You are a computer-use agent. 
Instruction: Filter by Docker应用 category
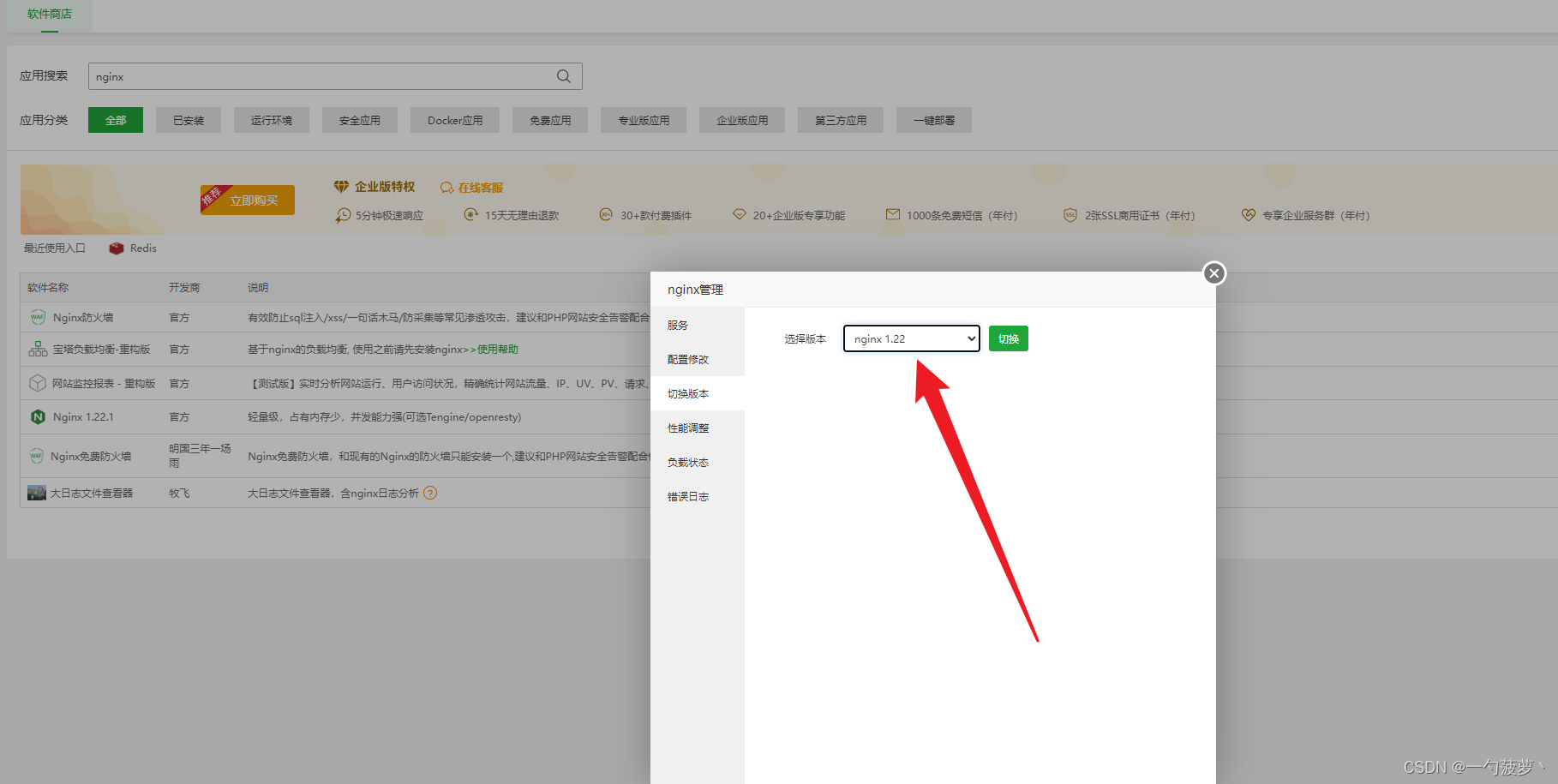pos(455,120)
